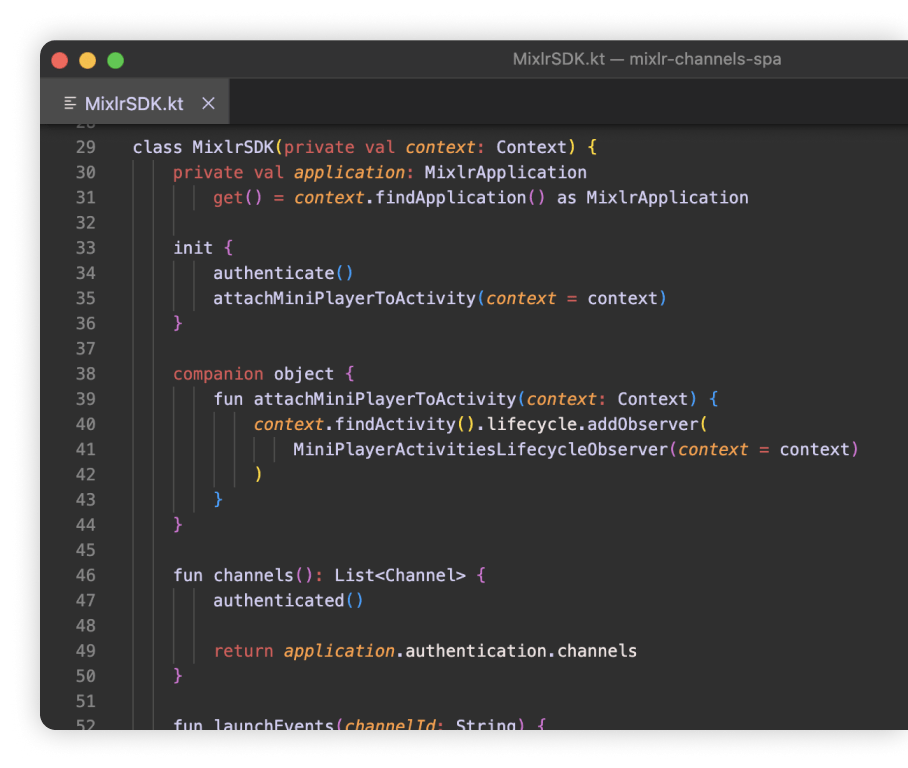Click line number 46 in the gutter

pos(85,575)
